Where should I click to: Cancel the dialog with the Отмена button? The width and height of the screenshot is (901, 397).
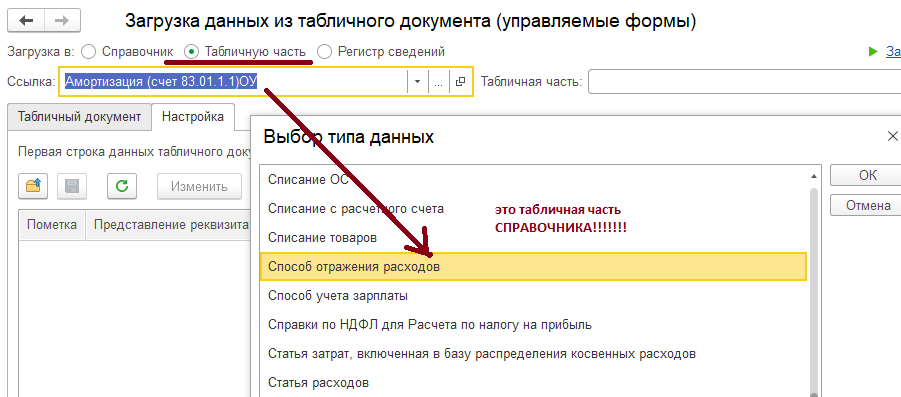point(868,205)
